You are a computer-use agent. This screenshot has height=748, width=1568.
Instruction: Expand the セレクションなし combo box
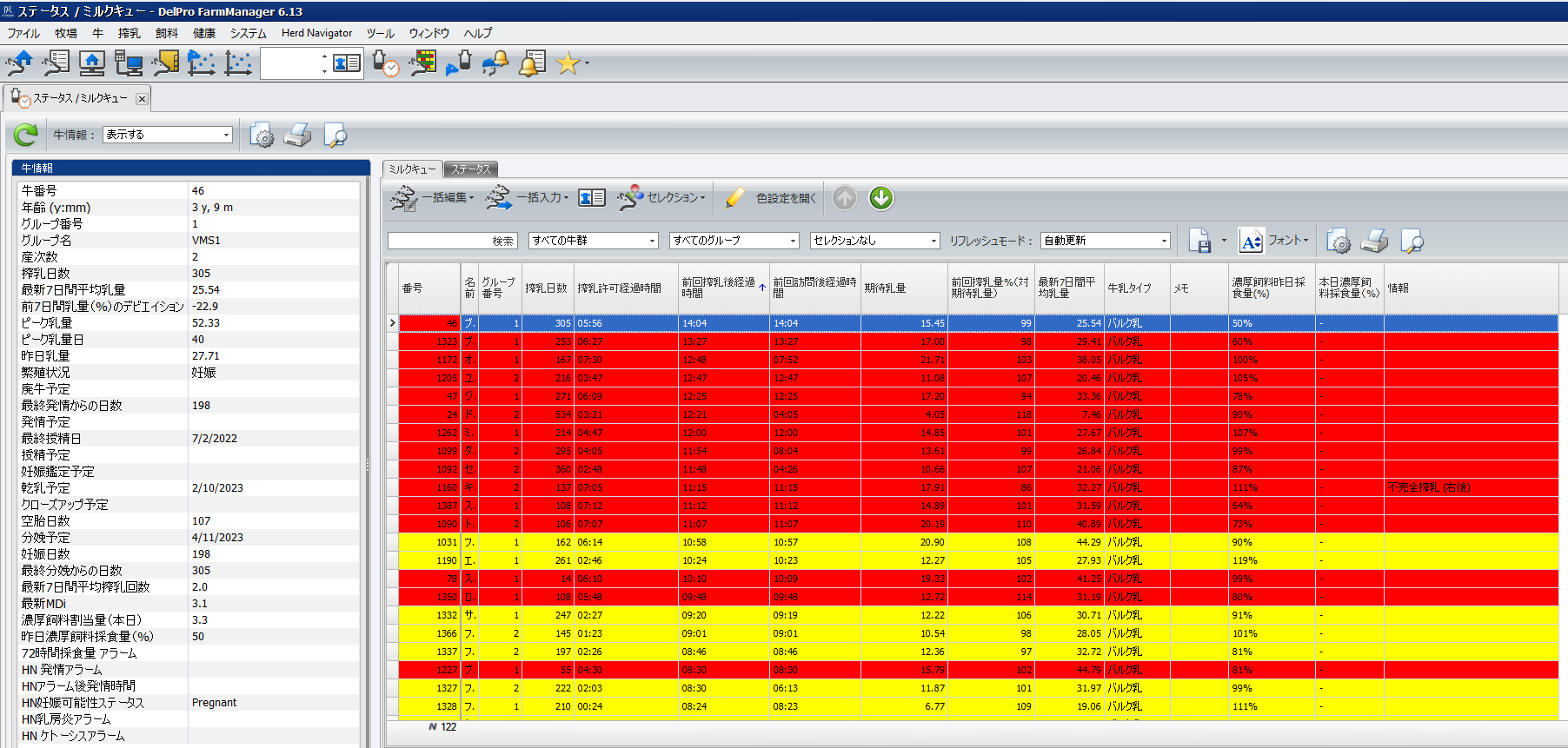coord(933,241)
